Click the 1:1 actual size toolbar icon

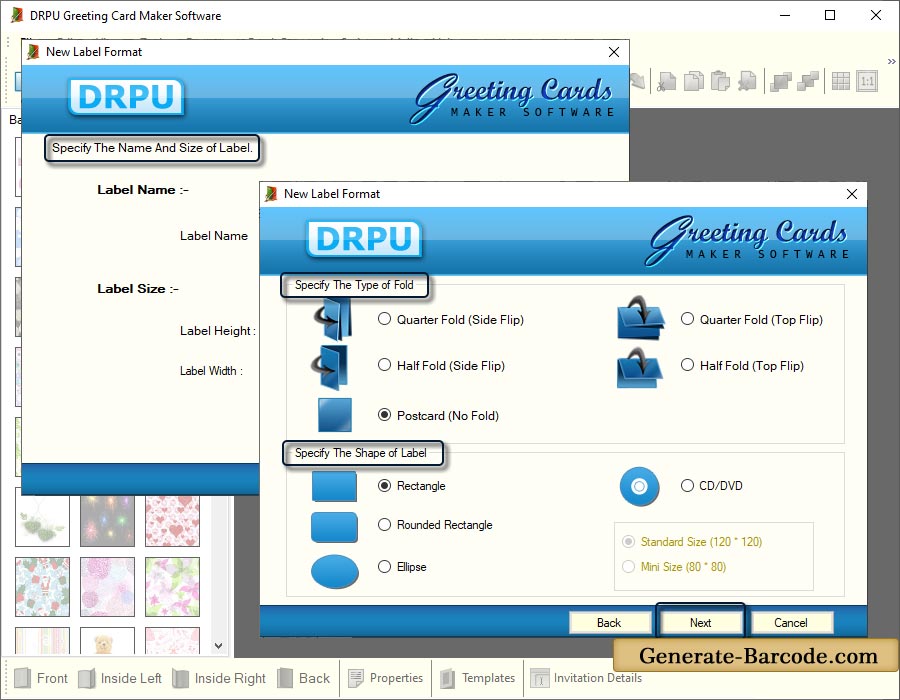coord(867,81)
